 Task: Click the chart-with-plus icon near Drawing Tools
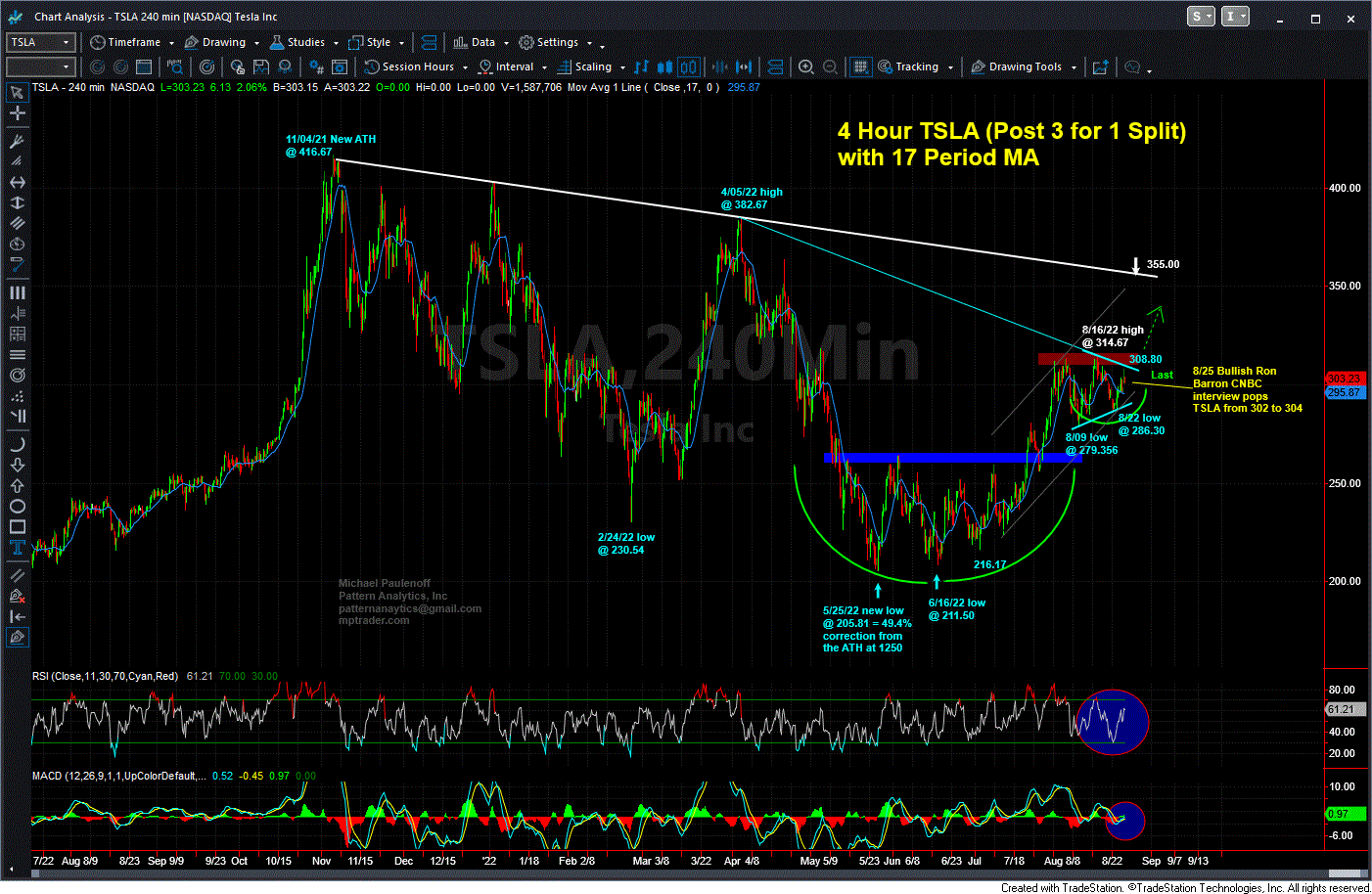[x=1100, y=67]
